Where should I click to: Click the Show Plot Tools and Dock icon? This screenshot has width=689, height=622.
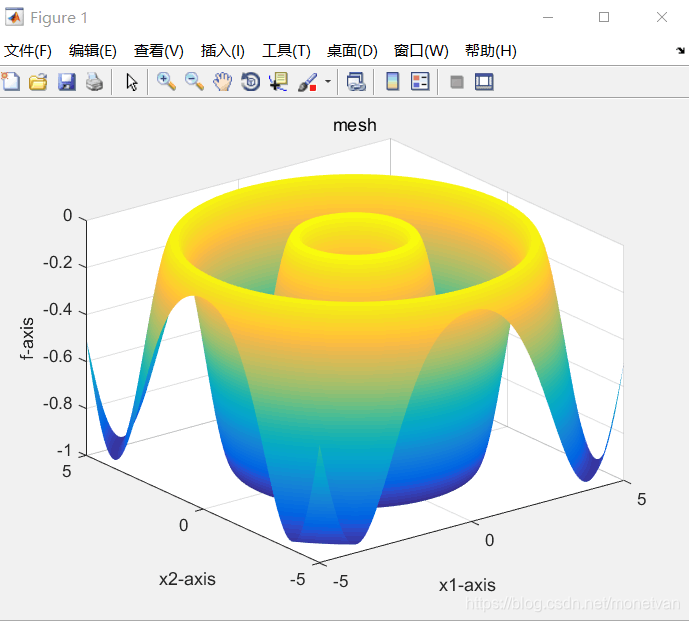tap(484, 82)
